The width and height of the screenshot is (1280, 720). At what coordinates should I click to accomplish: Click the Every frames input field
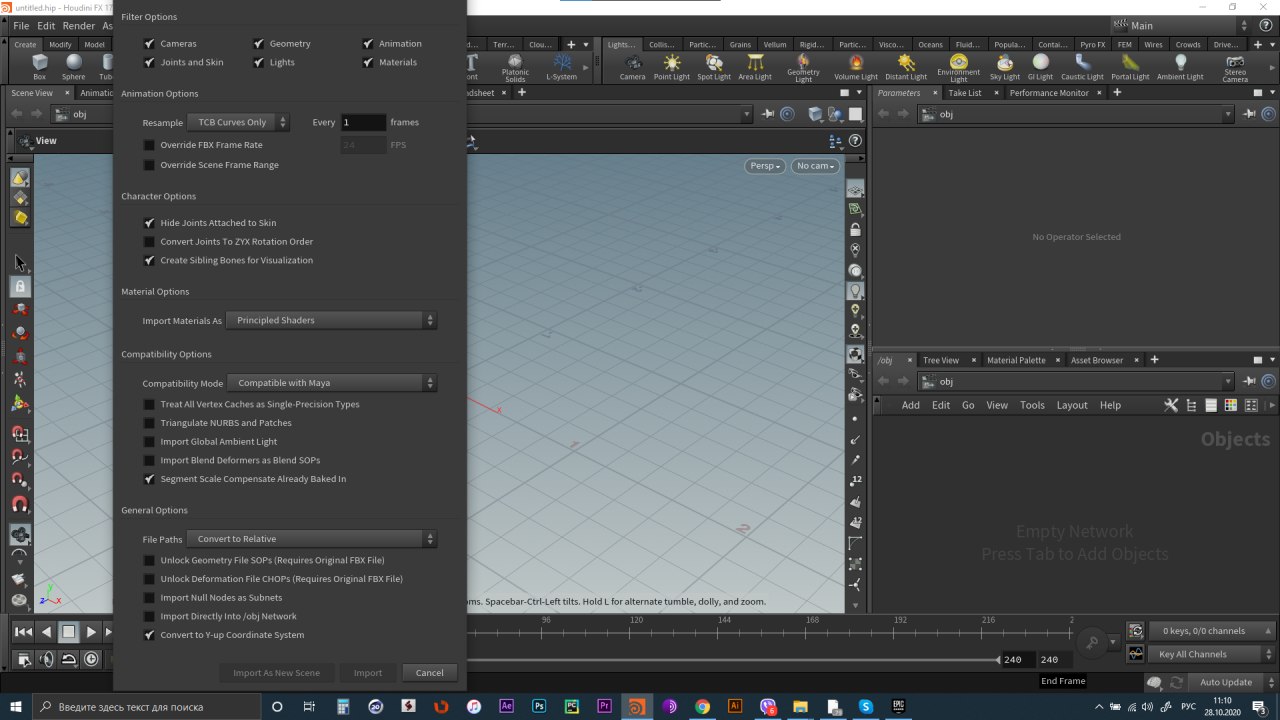[363, 122]
